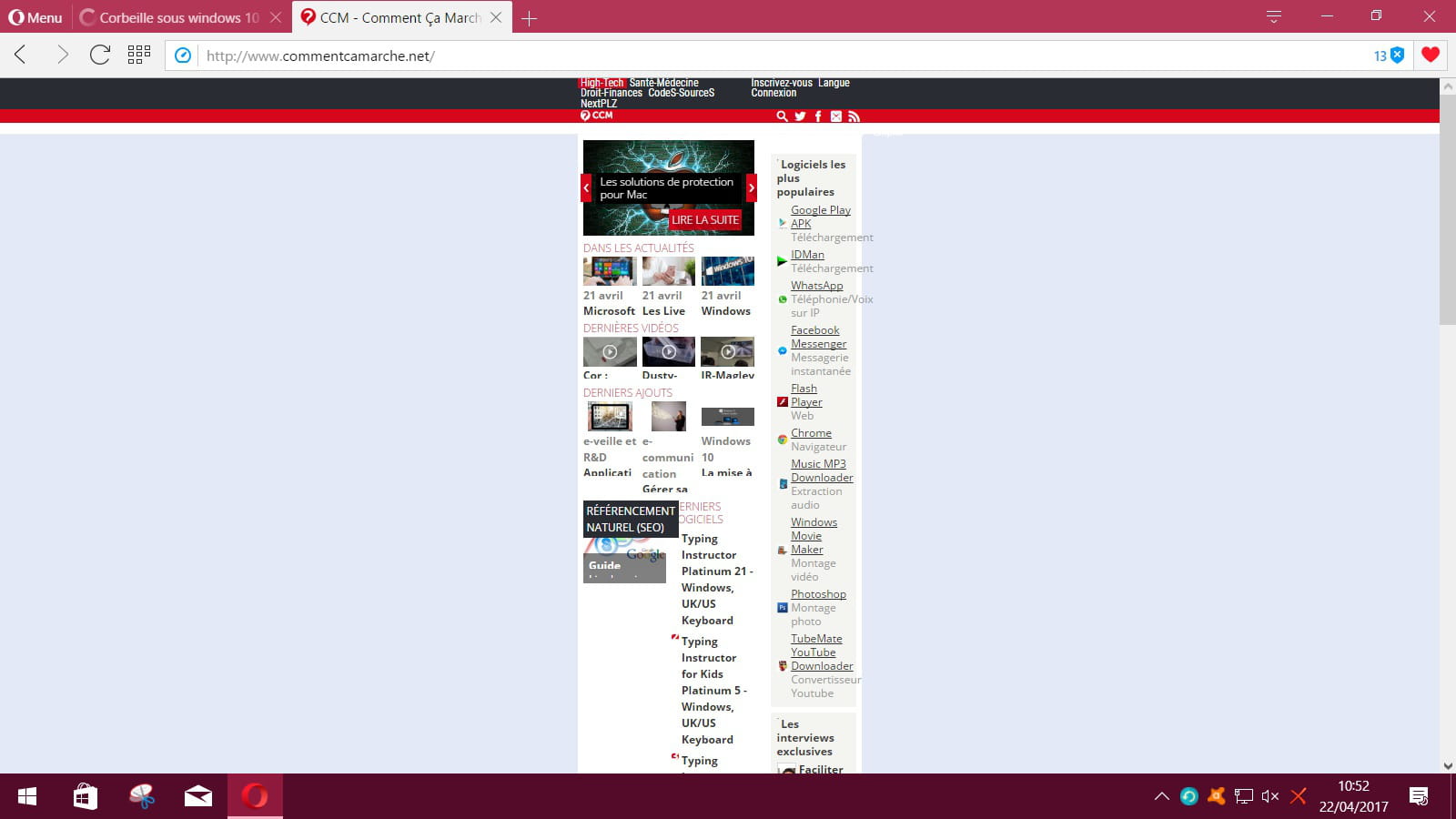Click the network tray icon
This screenshot has height=819, width=1456.
(x=1243, y=796)
